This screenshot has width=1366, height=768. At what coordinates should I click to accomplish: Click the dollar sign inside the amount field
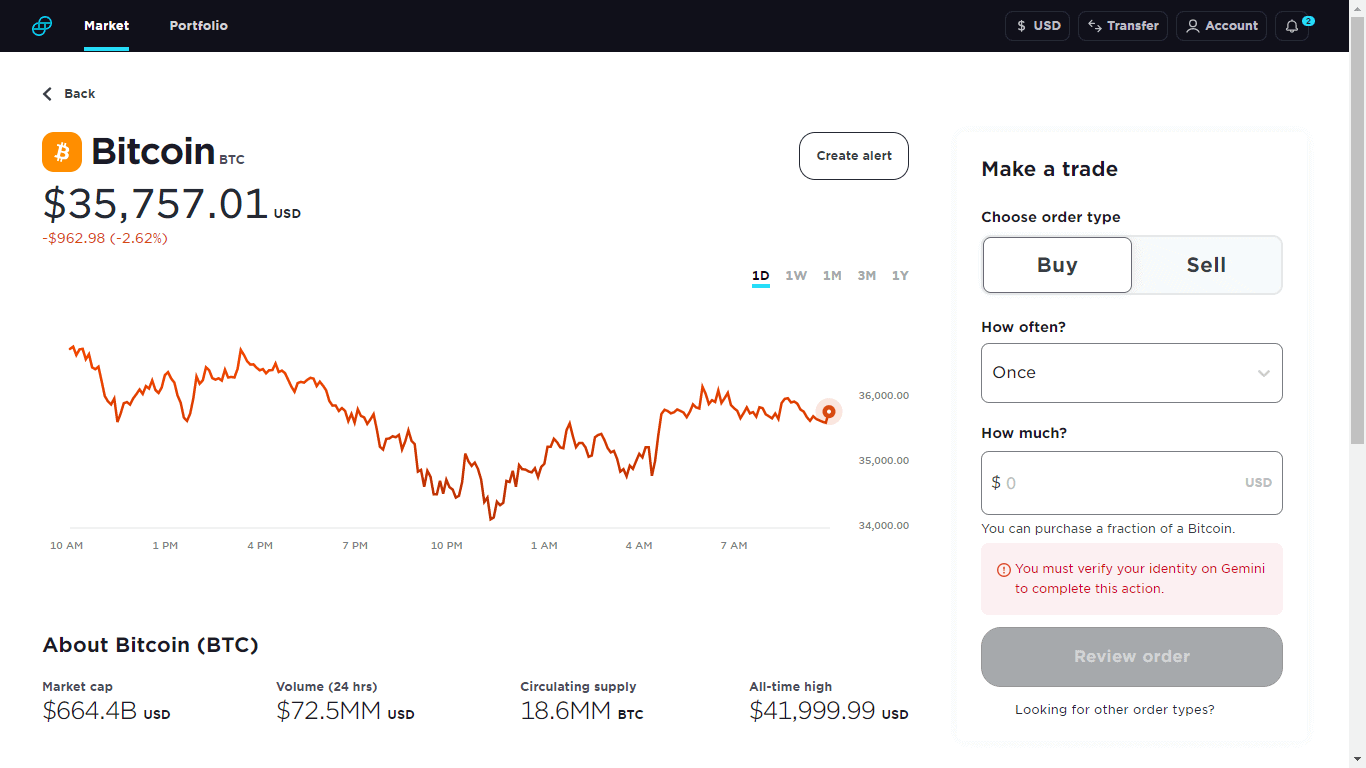[996, 483]
